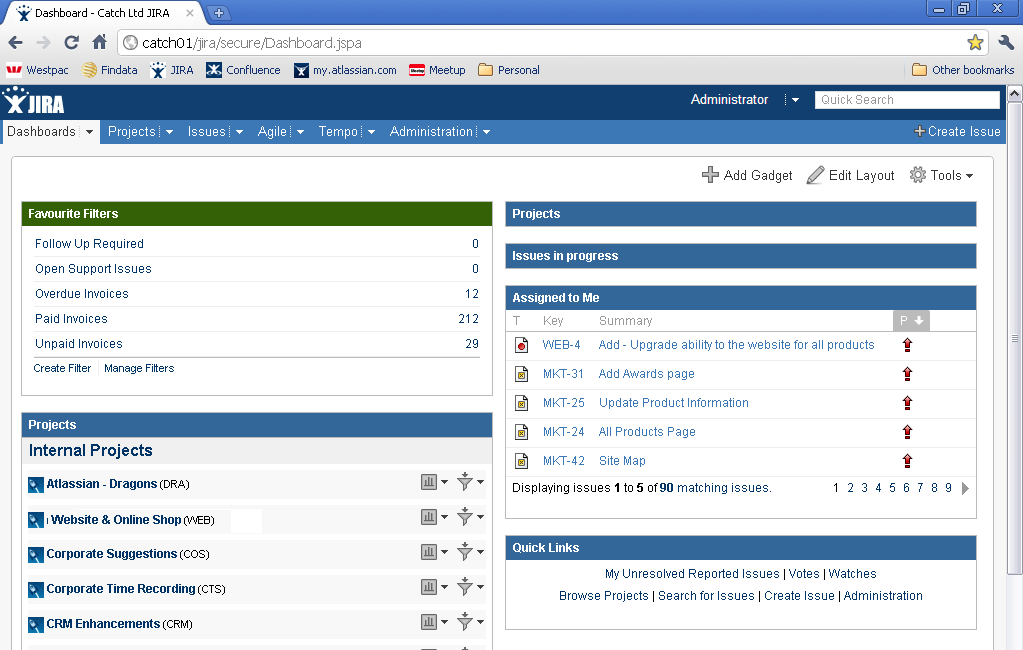Viewport: 1023px width, 650px height.
Task: Go to next page arrow in Assigned to Me
Action: 965,488
